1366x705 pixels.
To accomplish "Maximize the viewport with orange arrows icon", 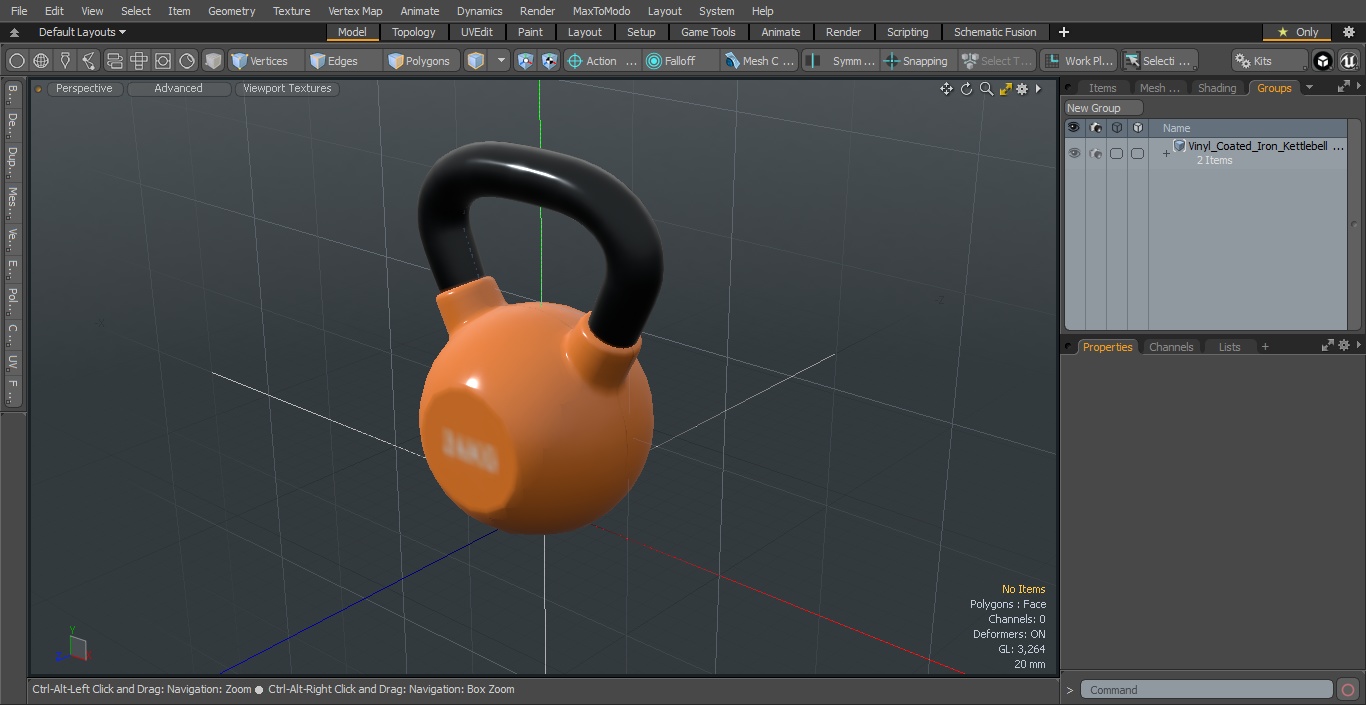I will pos(1006,89).
